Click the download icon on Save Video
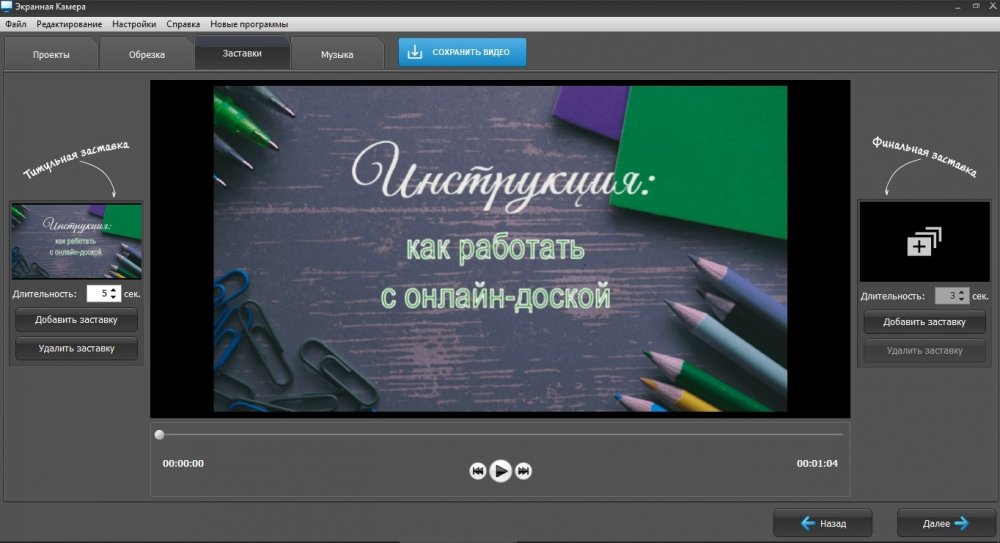This screenshot has height=543, width=1000. coord(415,53)
